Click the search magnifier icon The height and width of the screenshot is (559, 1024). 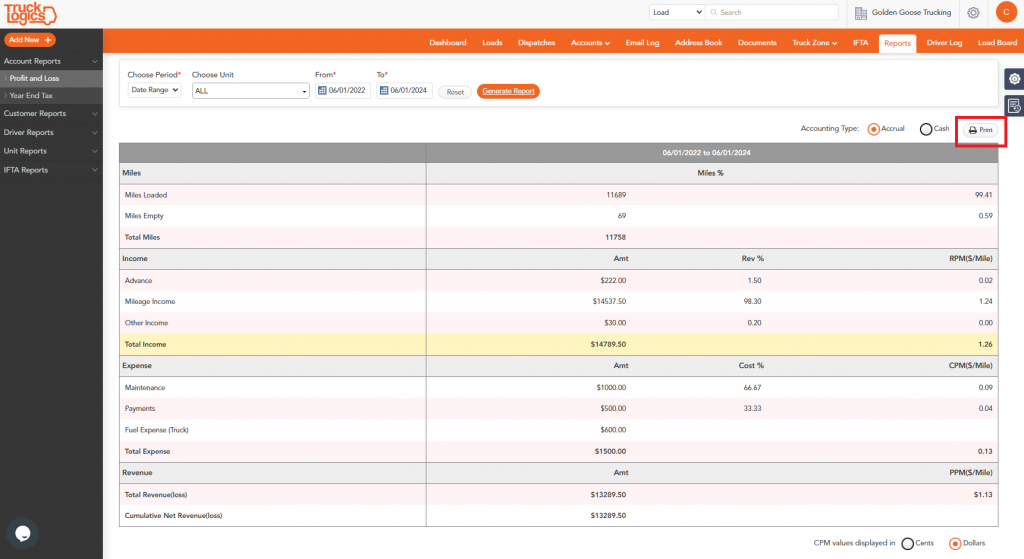coord(714,12)
